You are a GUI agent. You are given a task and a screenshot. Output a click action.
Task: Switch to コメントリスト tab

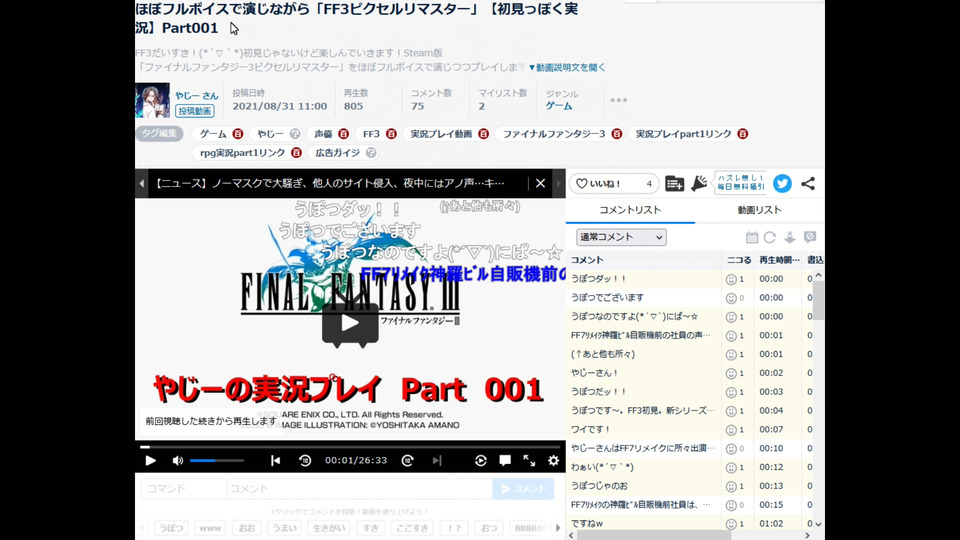click(x=630, y=210)
